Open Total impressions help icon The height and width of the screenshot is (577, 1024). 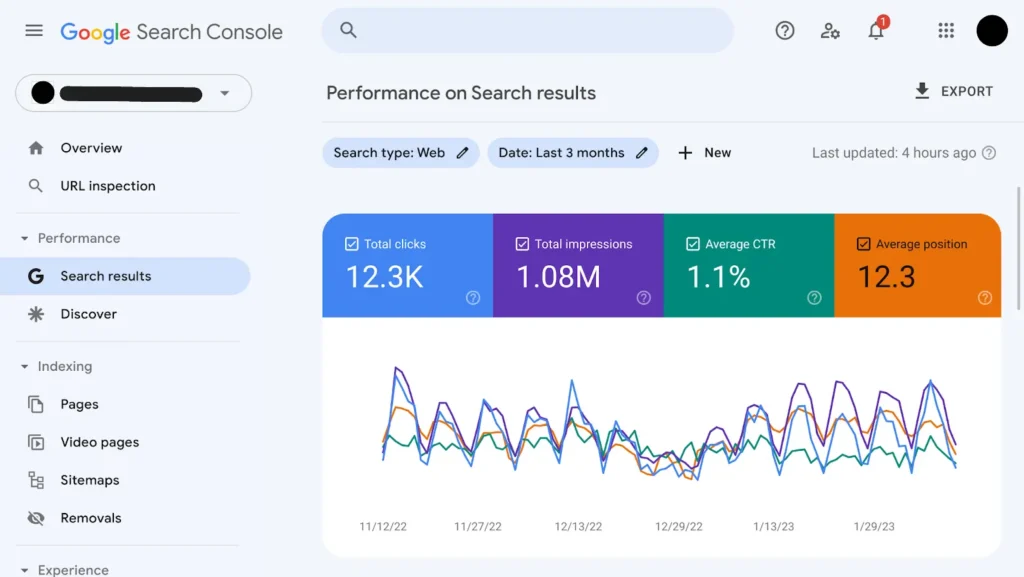(644, 298)
